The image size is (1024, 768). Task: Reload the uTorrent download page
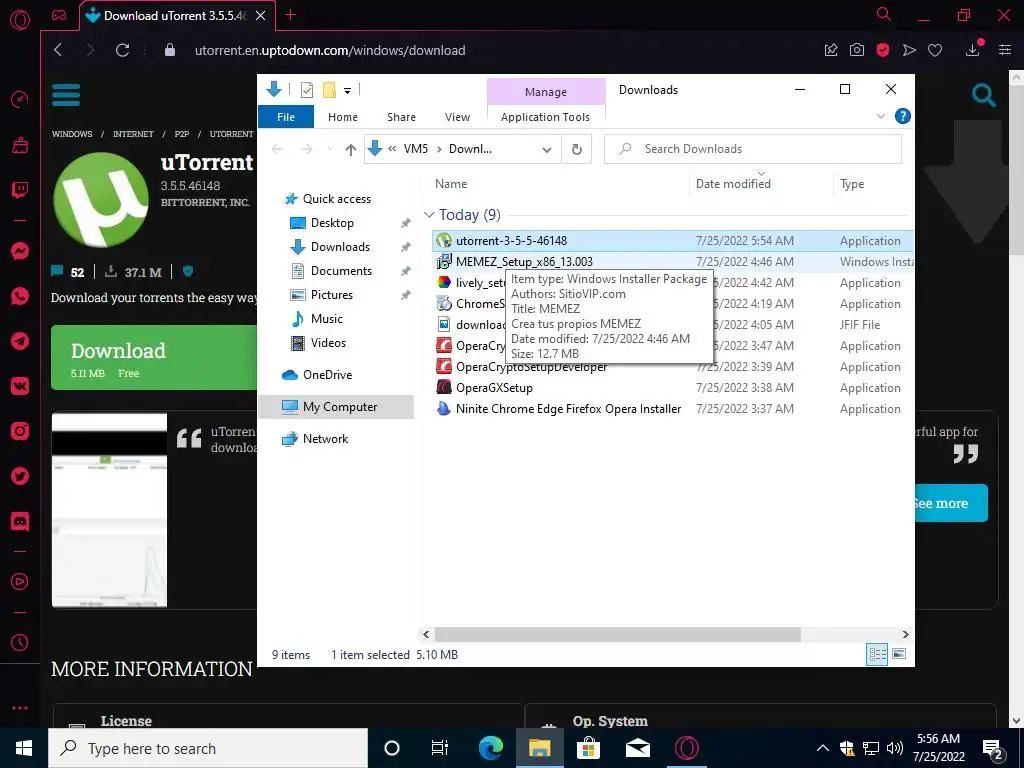[122, 50]
